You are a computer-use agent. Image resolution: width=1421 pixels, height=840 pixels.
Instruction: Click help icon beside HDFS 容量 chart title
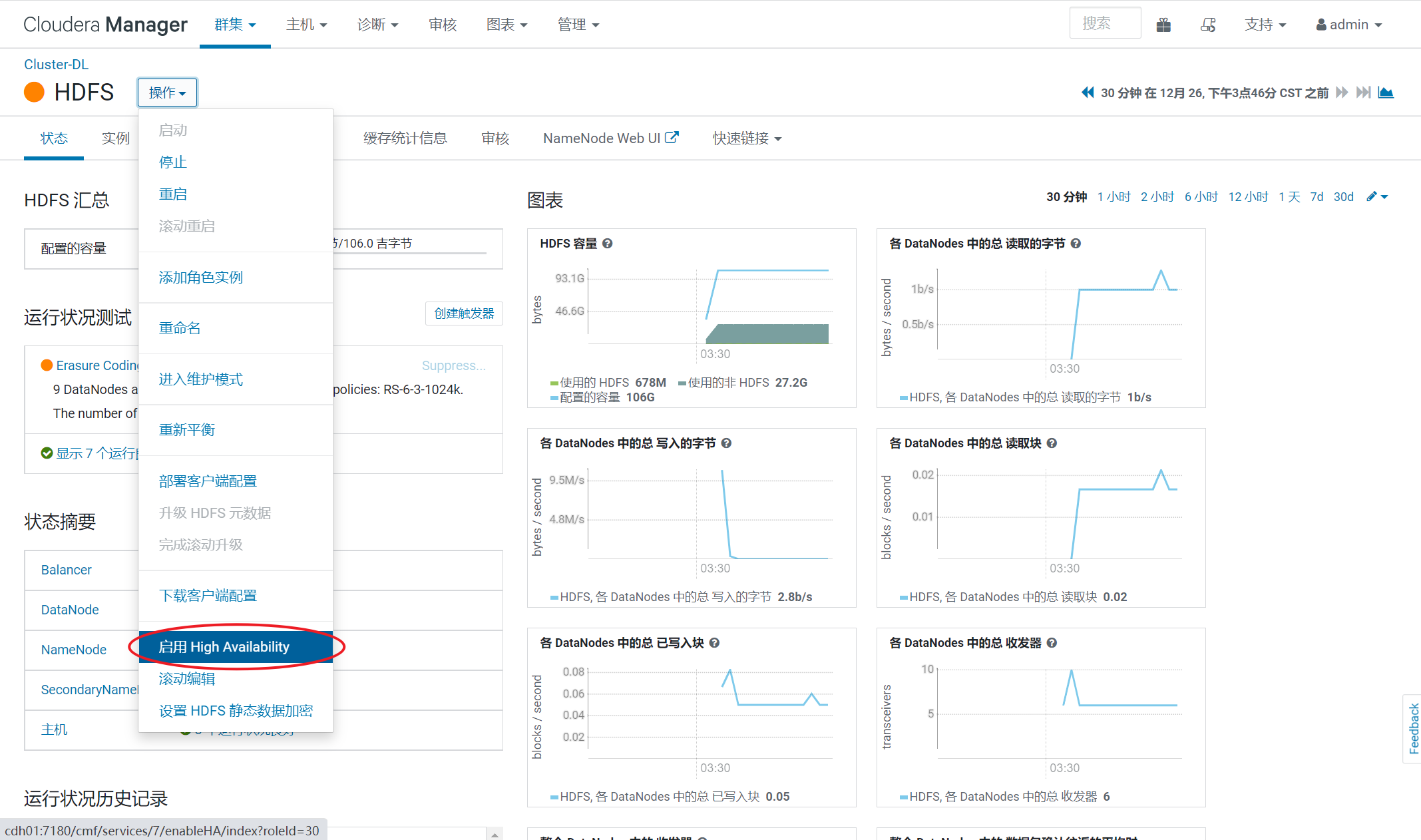click(x=608, y=244)
